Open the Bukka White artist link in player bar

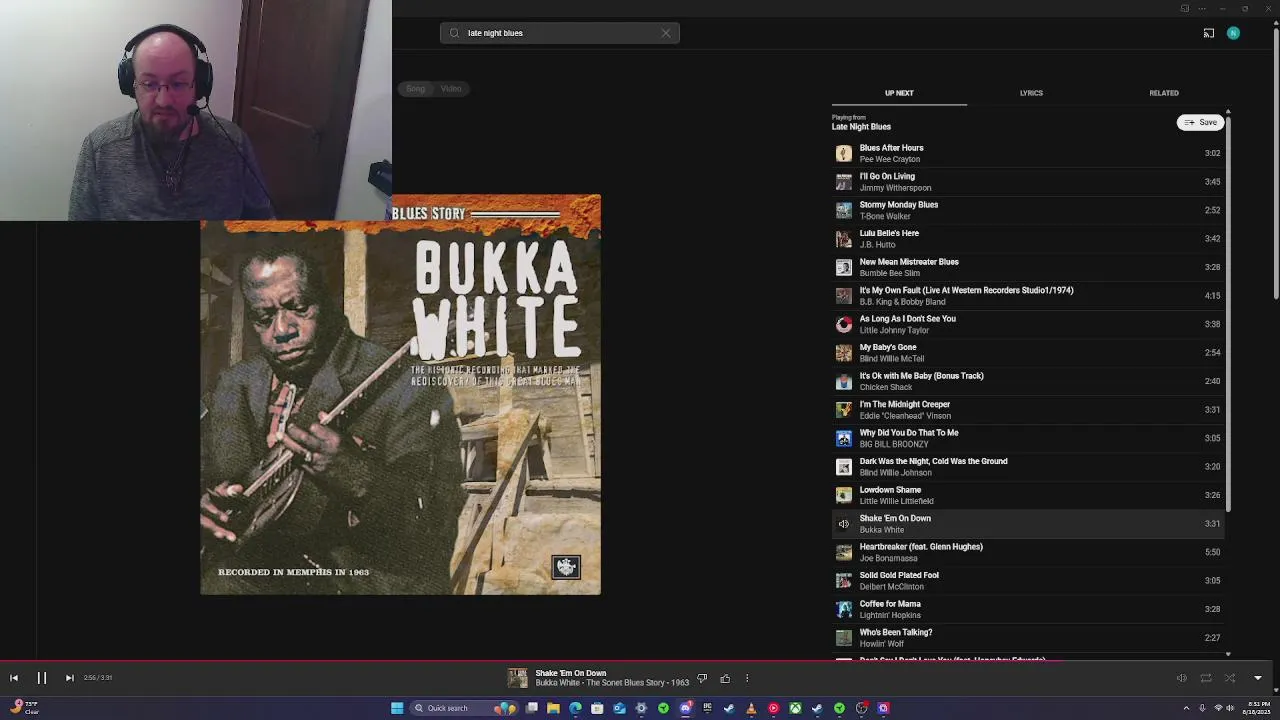(x=557, y=683)
